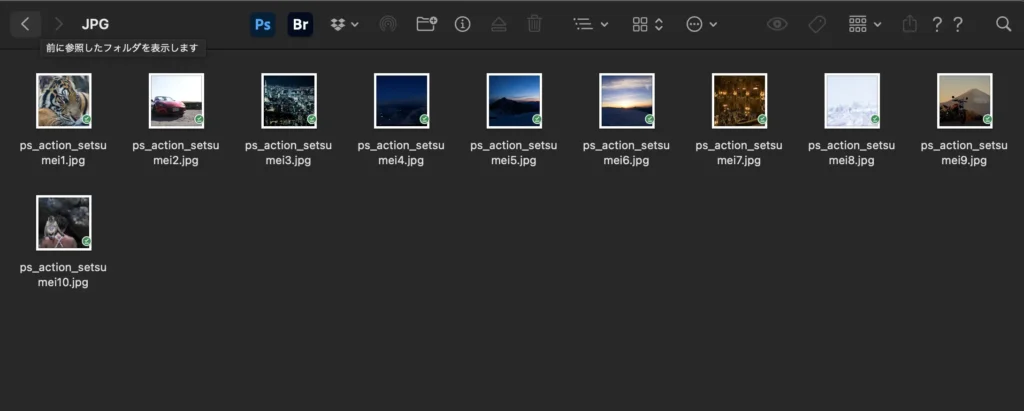1024x411 pixels.
Task: Click the trash delete icon
Action: point(535,24)
